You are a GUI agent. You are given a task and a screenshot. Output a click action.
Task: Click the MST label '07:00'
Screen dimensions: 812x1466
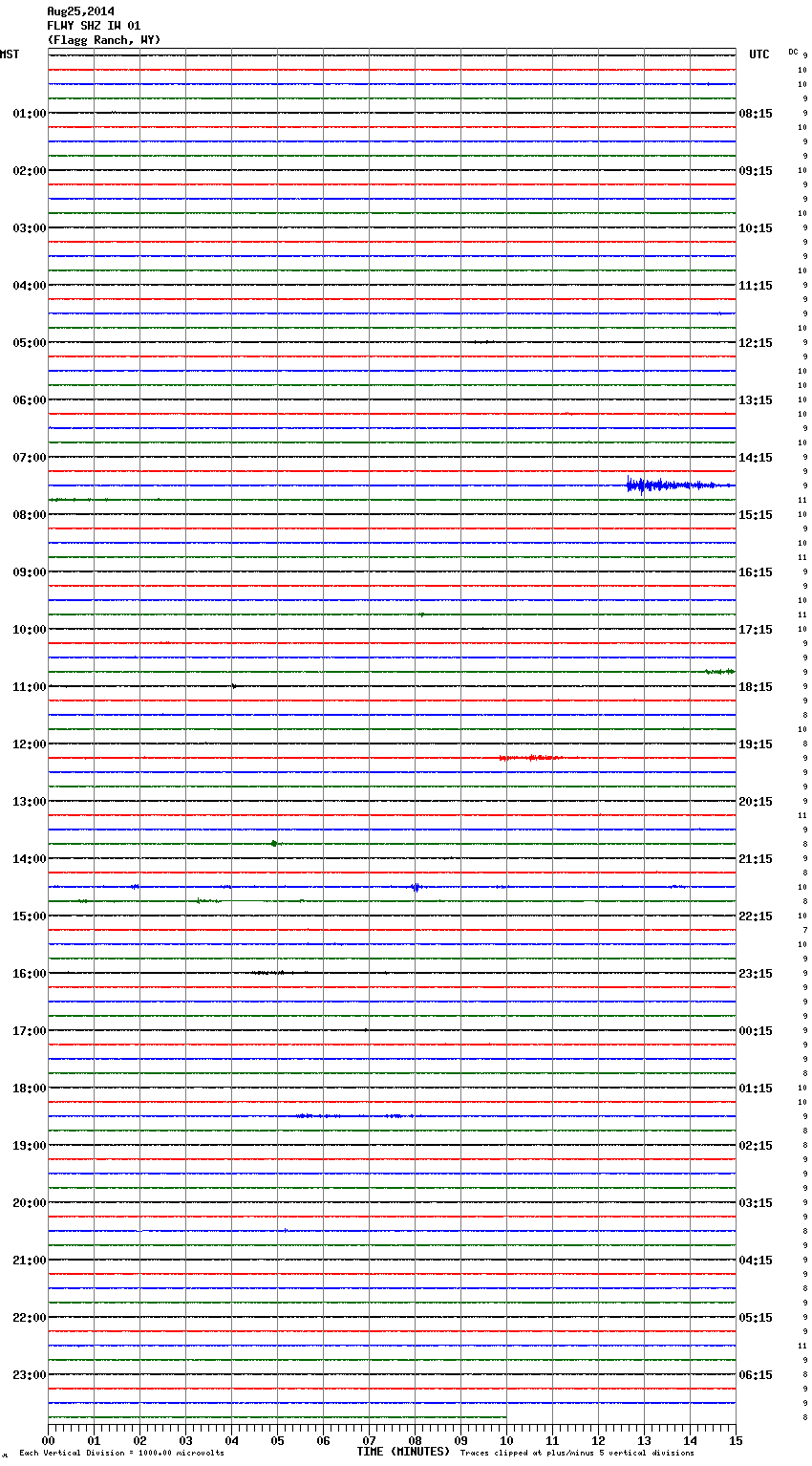[30, 458]
